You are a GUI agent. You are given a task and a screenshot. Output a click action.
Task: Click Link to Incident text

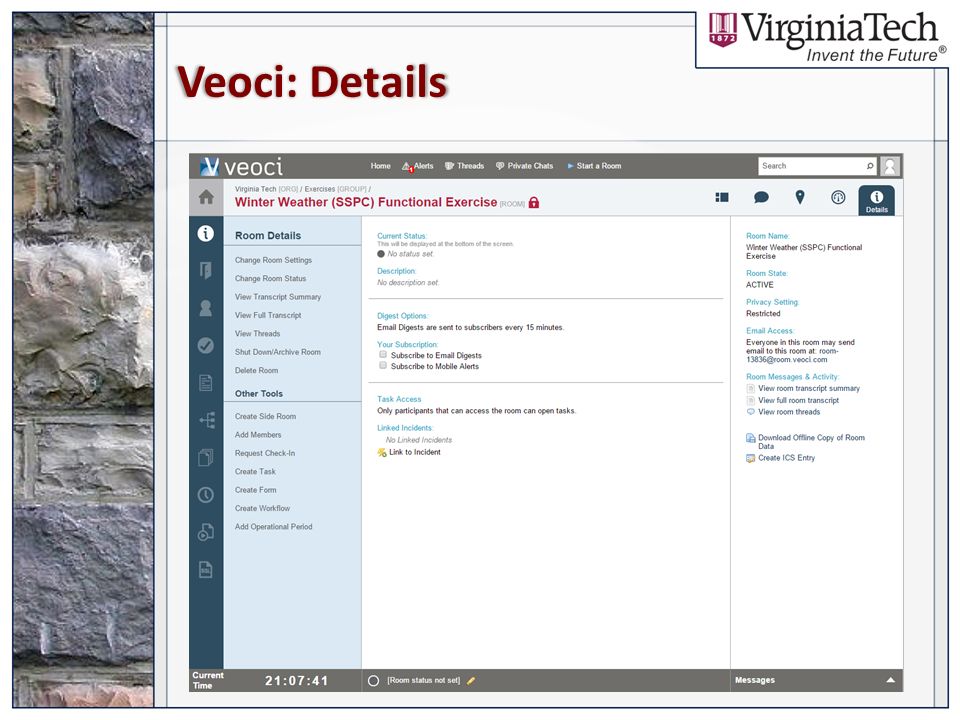[415, 452]
